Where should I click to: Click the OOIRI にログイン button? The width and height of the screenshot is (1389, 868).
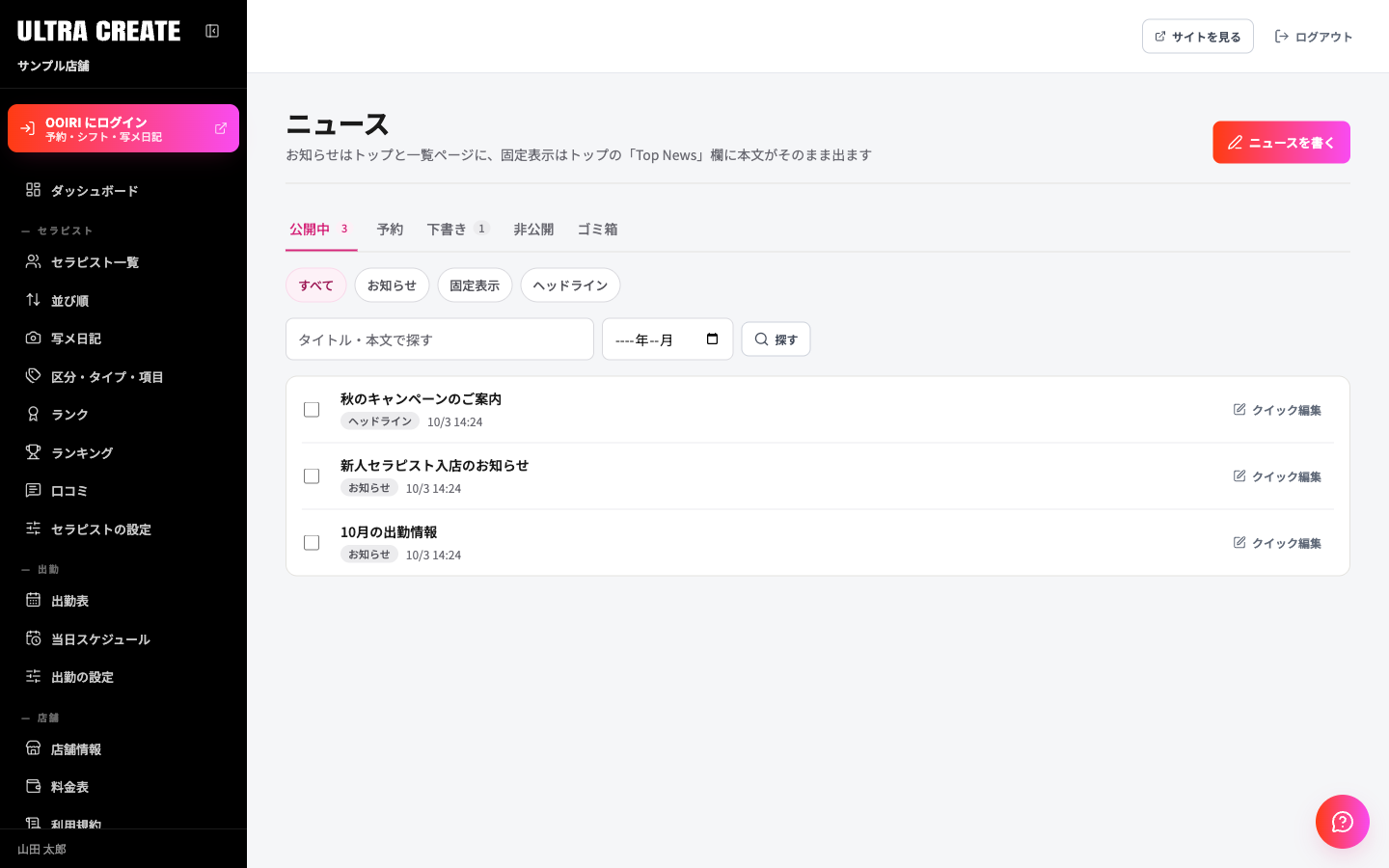[x=123, y=128]
